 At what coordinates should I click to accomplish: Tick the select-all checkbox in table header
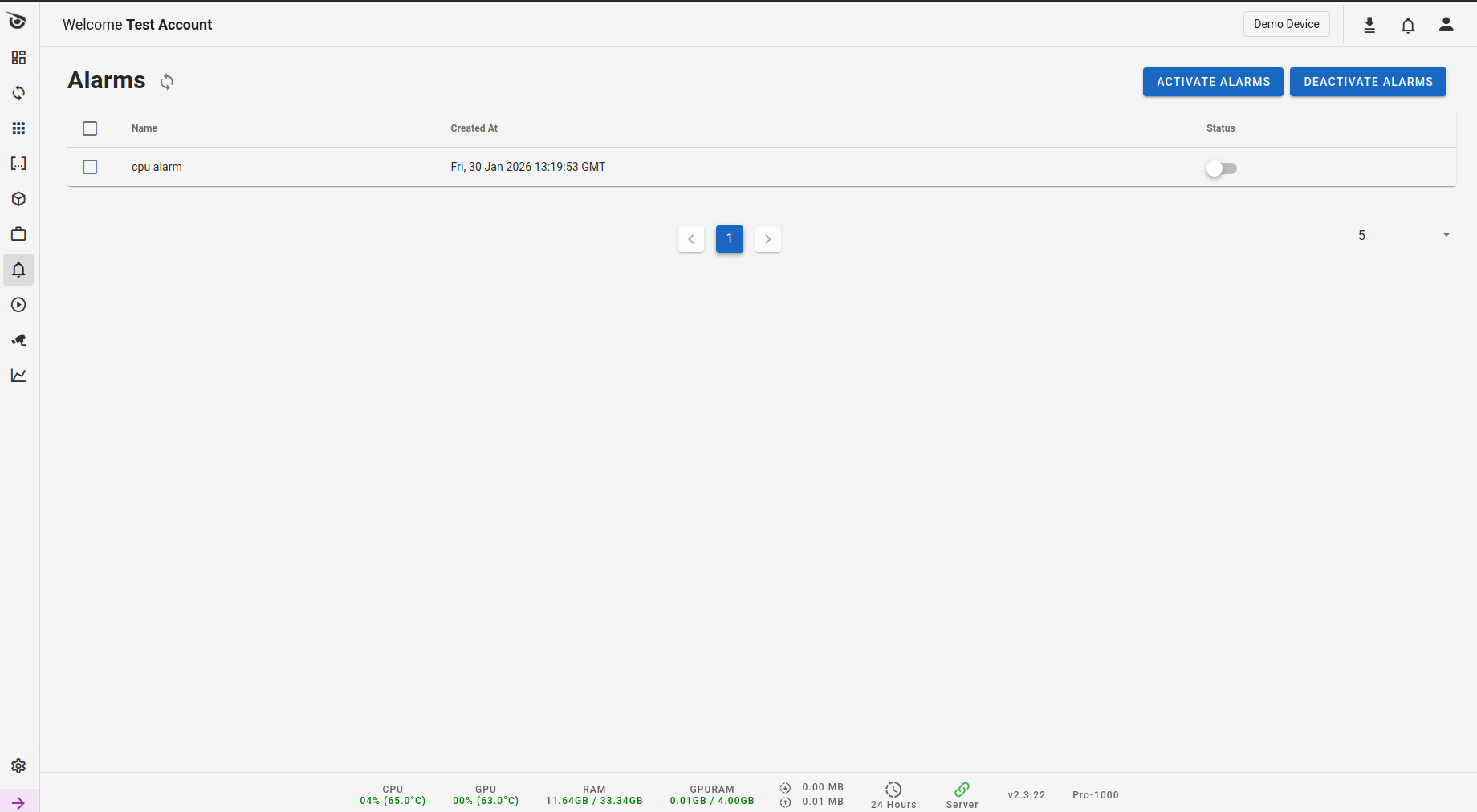click(90, 128)
